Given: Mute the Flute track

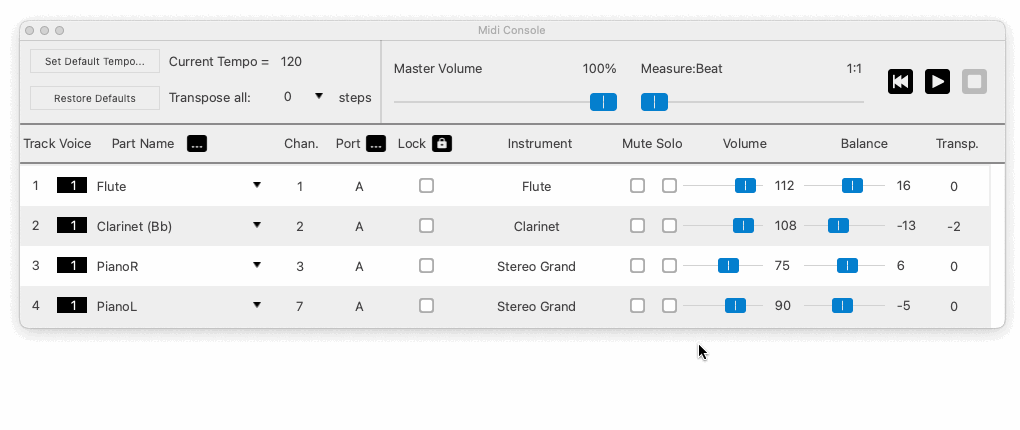Looking at the screenshot, I should [638, 186].
